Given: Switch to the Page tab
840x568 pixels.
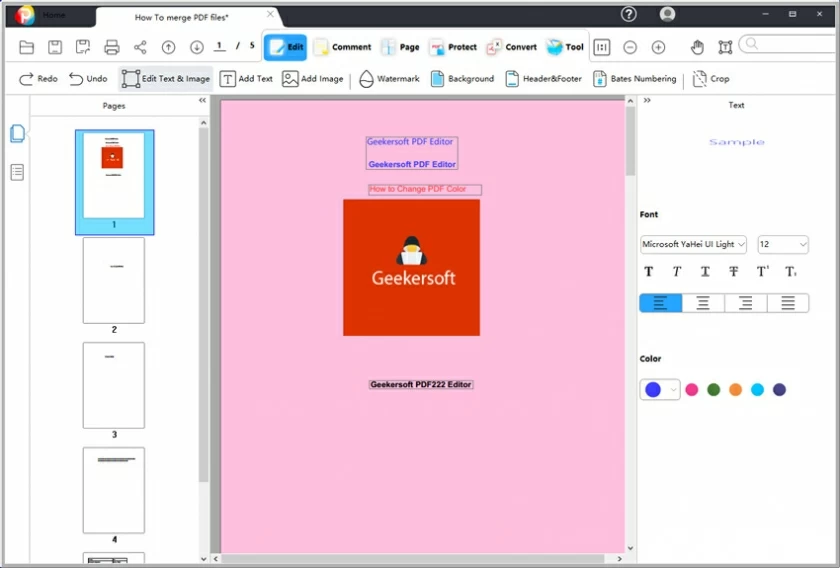Looking at the screenshot, I should [400, 47].
